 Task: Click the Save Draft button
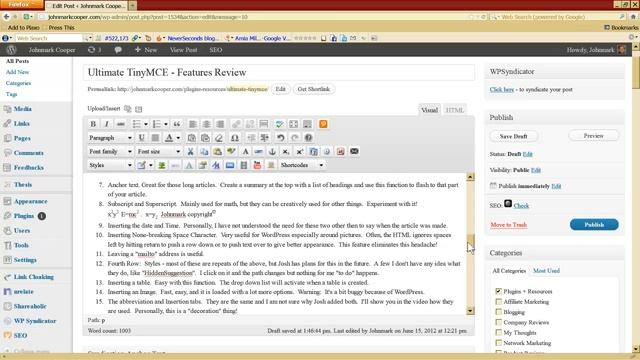[513, 136]
